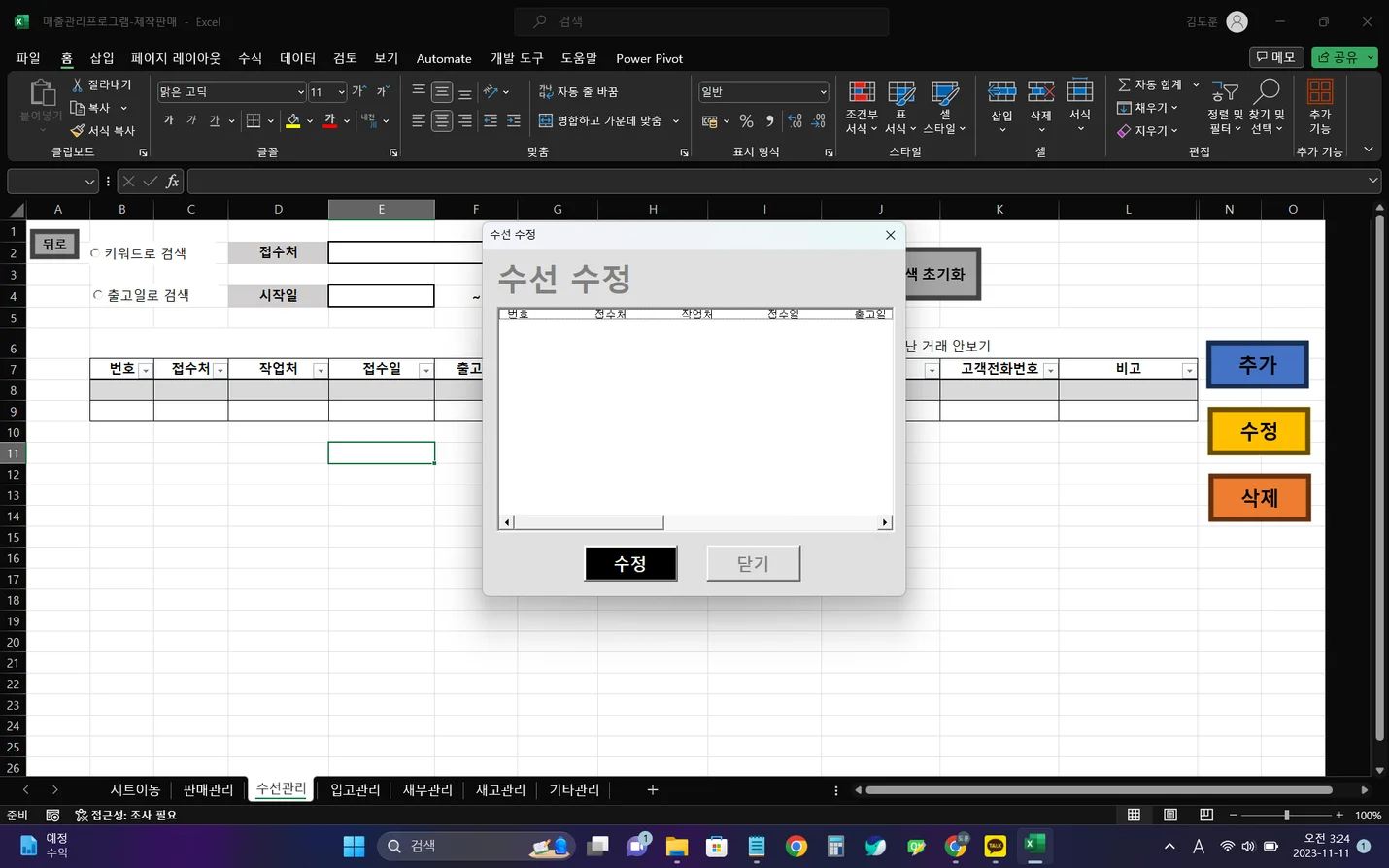Open number format dropdown 일반
Viewport: 1389px width, 868px height.
(823, 92)
